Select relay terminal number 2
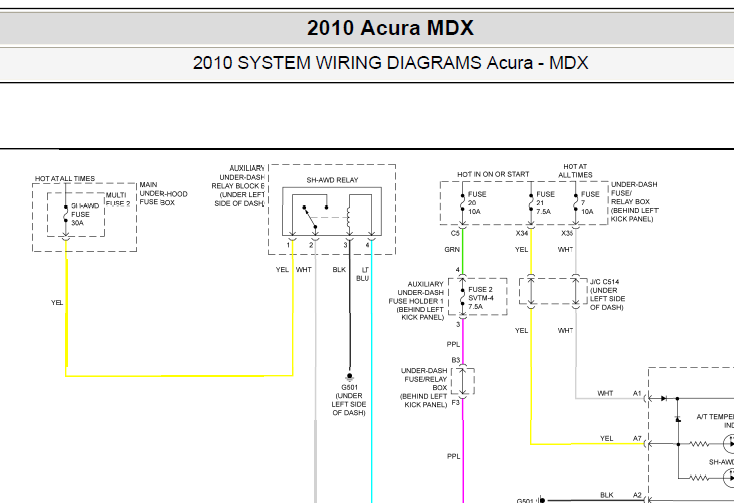 311,245
